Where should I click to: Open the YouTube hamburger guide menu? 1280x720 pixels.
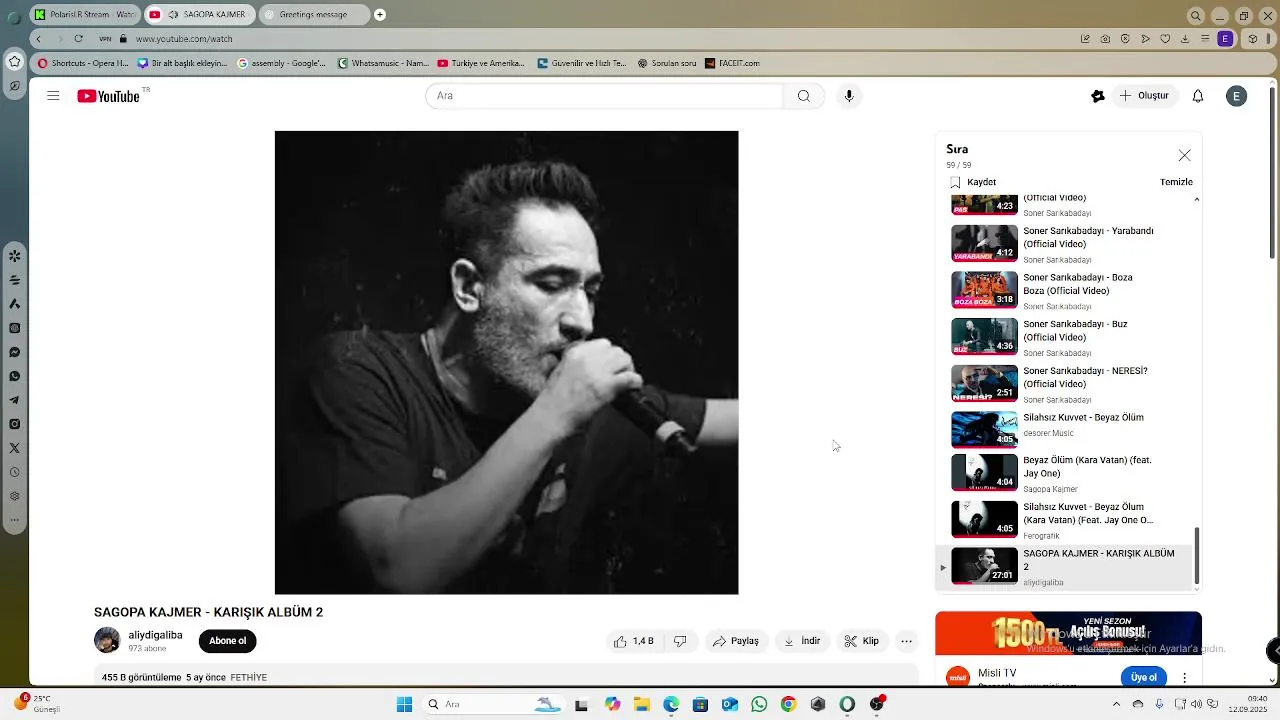tap(53, 96)
